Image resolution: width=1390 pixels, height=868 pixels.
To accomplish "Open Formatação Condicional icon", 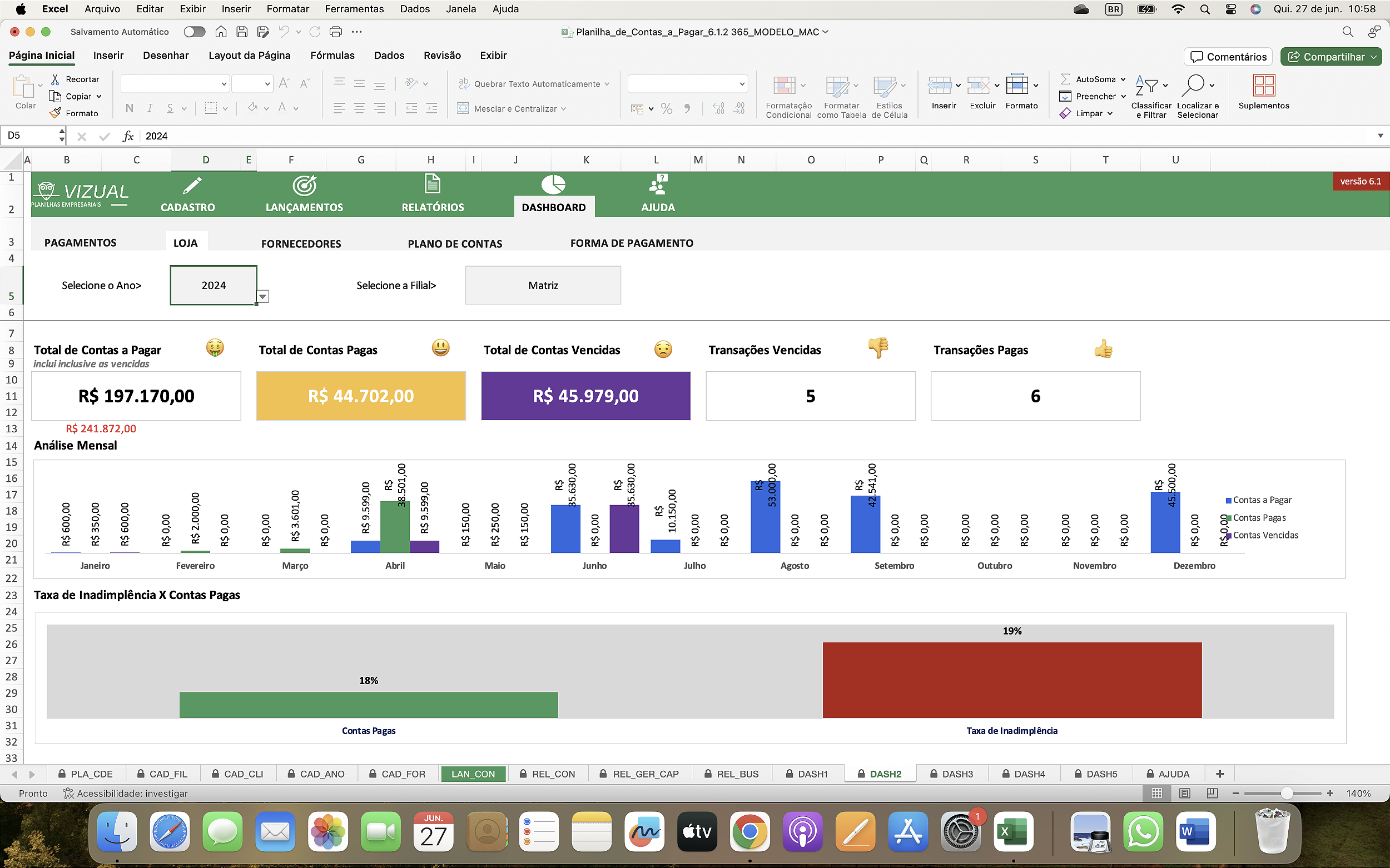I will pos(784,86).
